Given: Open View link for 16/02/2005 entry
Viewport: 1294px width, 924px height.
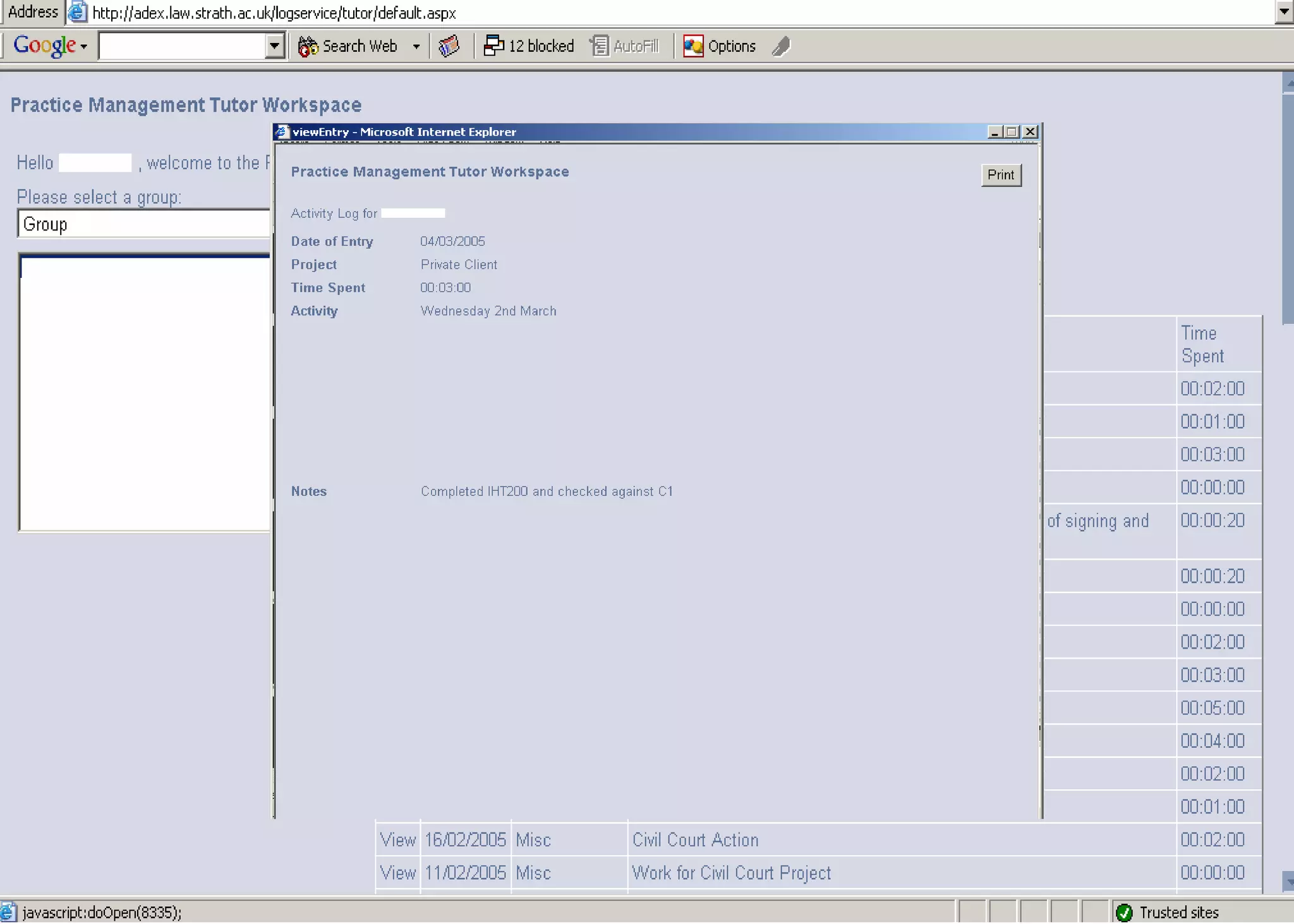Looking at the screenshot, I should click(397, 839).
